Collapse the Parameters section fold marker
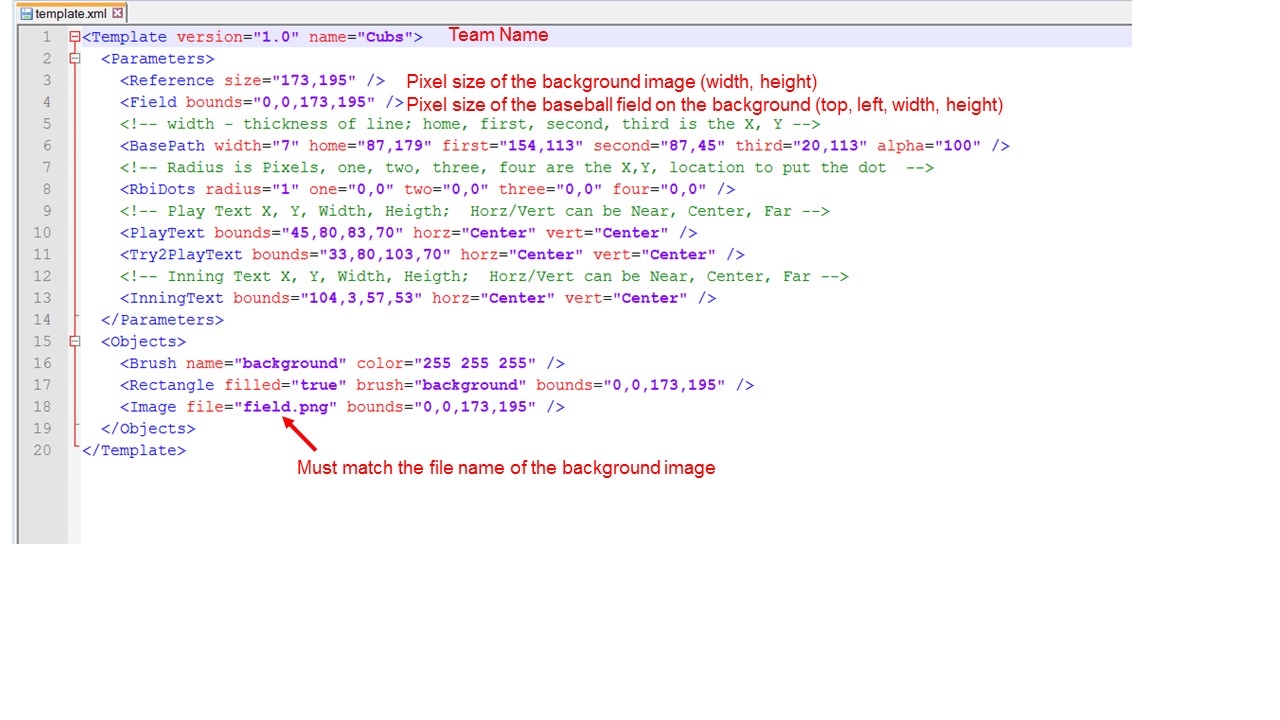Viewport: 1280px width, 720px height. point(74,58)
